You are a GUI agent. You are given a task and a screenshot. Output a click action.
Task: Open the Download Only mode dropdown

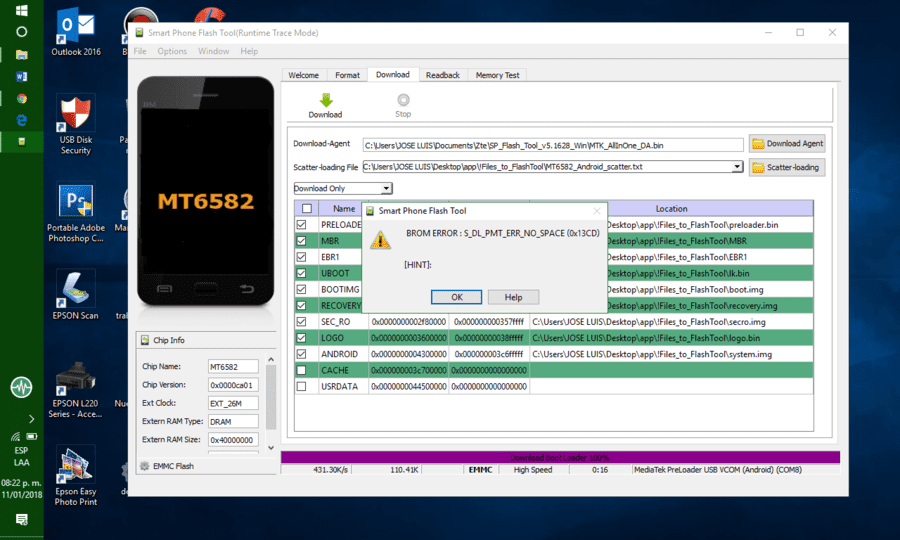coord(386,188)
